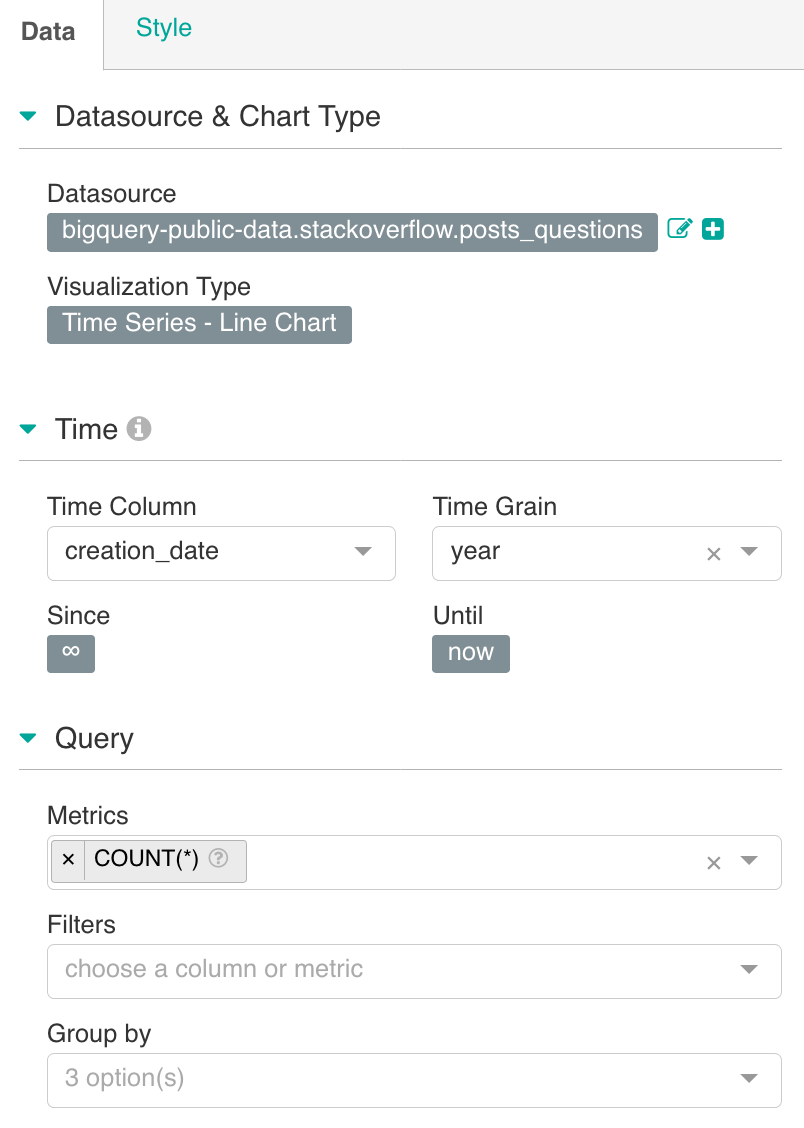Click the bigquery posts_questions datasource label
Image resolution: width=804 pixels, height=1128 pixels.
[x=352, y=231]
